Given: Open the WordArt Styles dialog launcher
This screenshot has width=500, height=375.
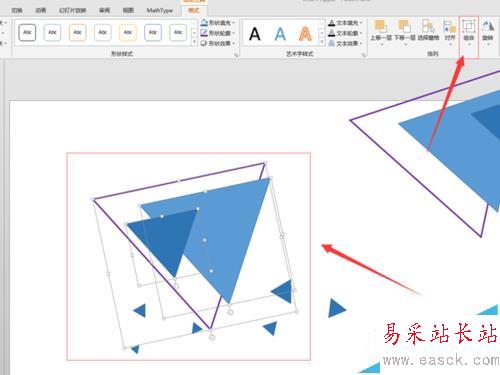Looking at the screenshot, I should pyautogui.click(x=364, y=55).
